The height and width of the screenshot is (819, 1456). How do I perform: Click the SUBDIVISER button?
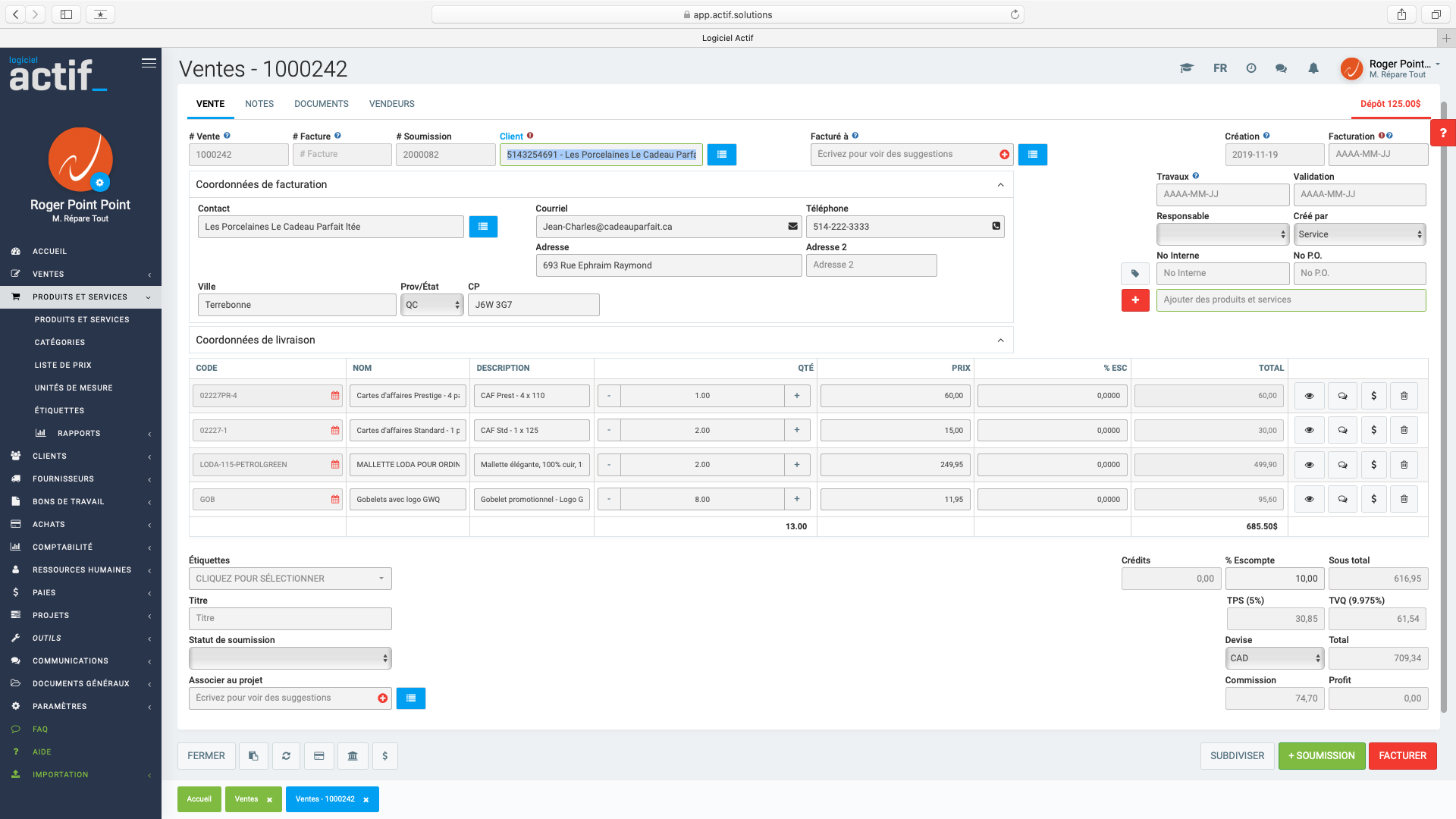click(x=1237, y=756)
